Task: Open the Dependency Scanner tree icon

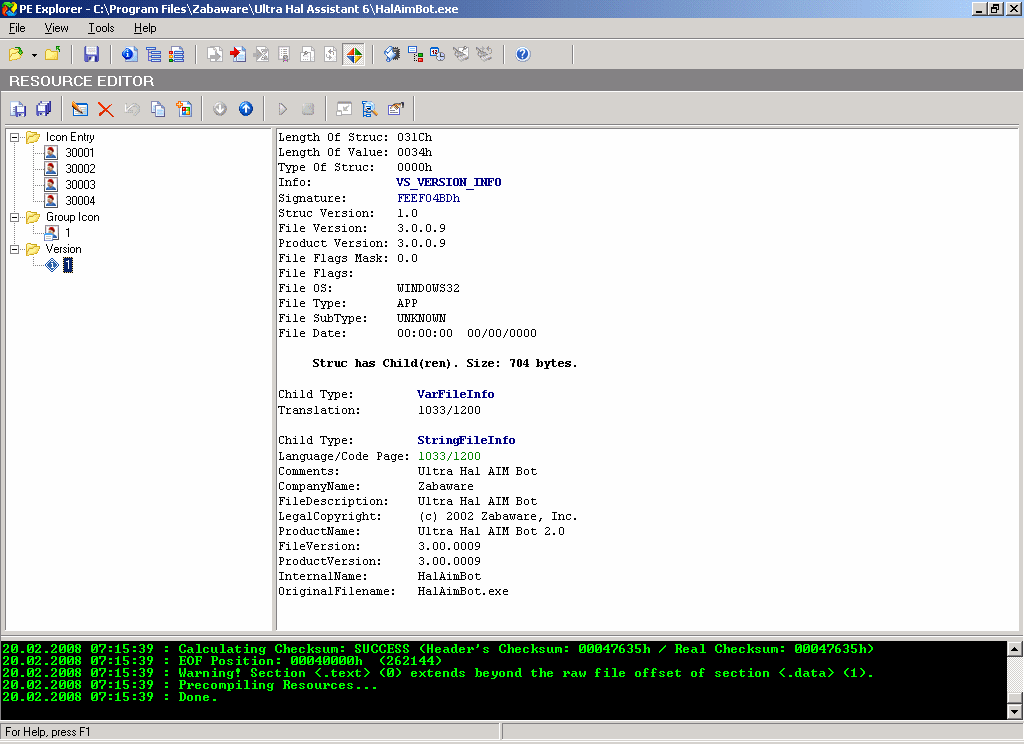Action: [x=415, y=54]
